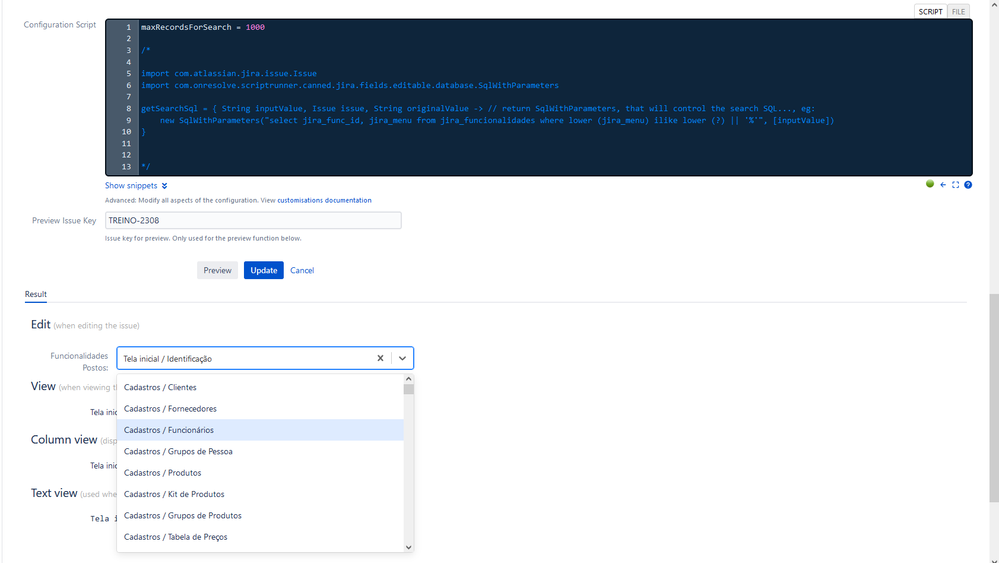
Task: Select Cadastros / Funcionários option
Action: [260, 430]
